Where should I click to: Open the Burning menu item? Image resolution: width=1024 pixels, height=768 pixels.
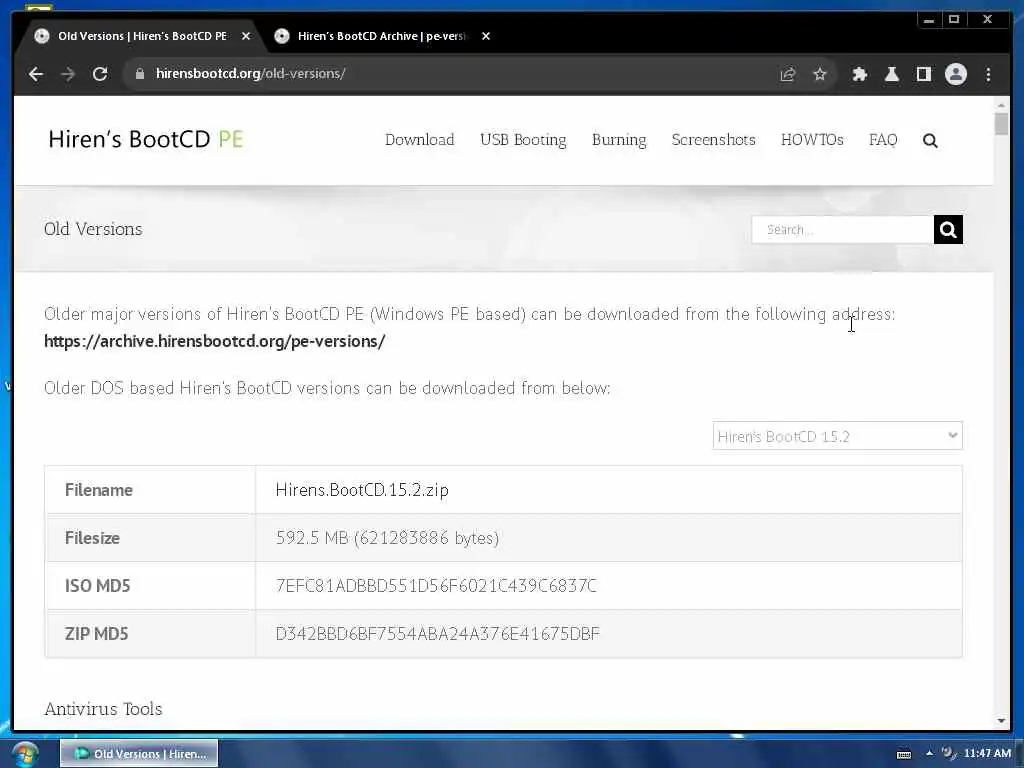point(618,140)
